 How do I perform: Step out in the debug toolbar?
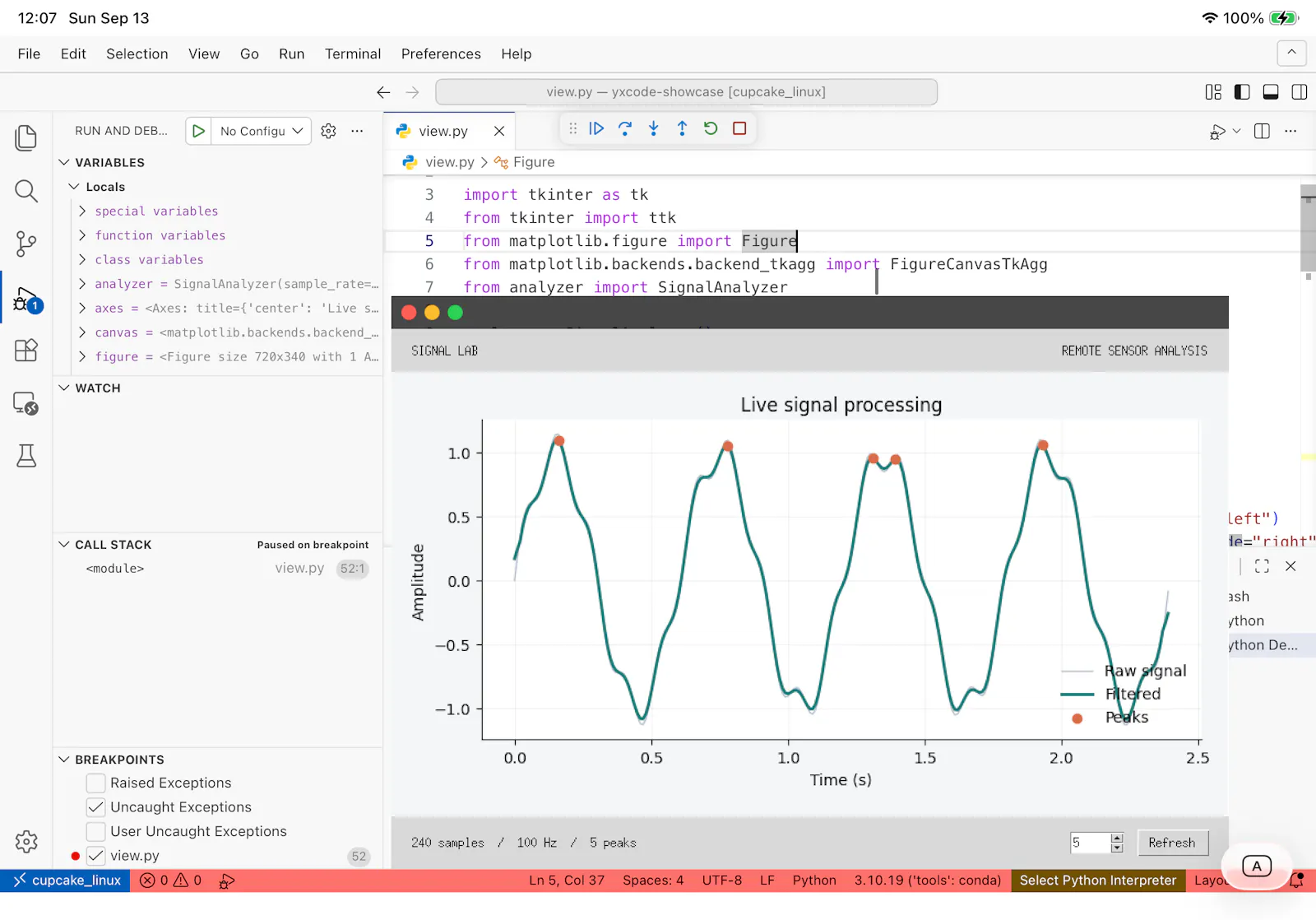(682, 128)
